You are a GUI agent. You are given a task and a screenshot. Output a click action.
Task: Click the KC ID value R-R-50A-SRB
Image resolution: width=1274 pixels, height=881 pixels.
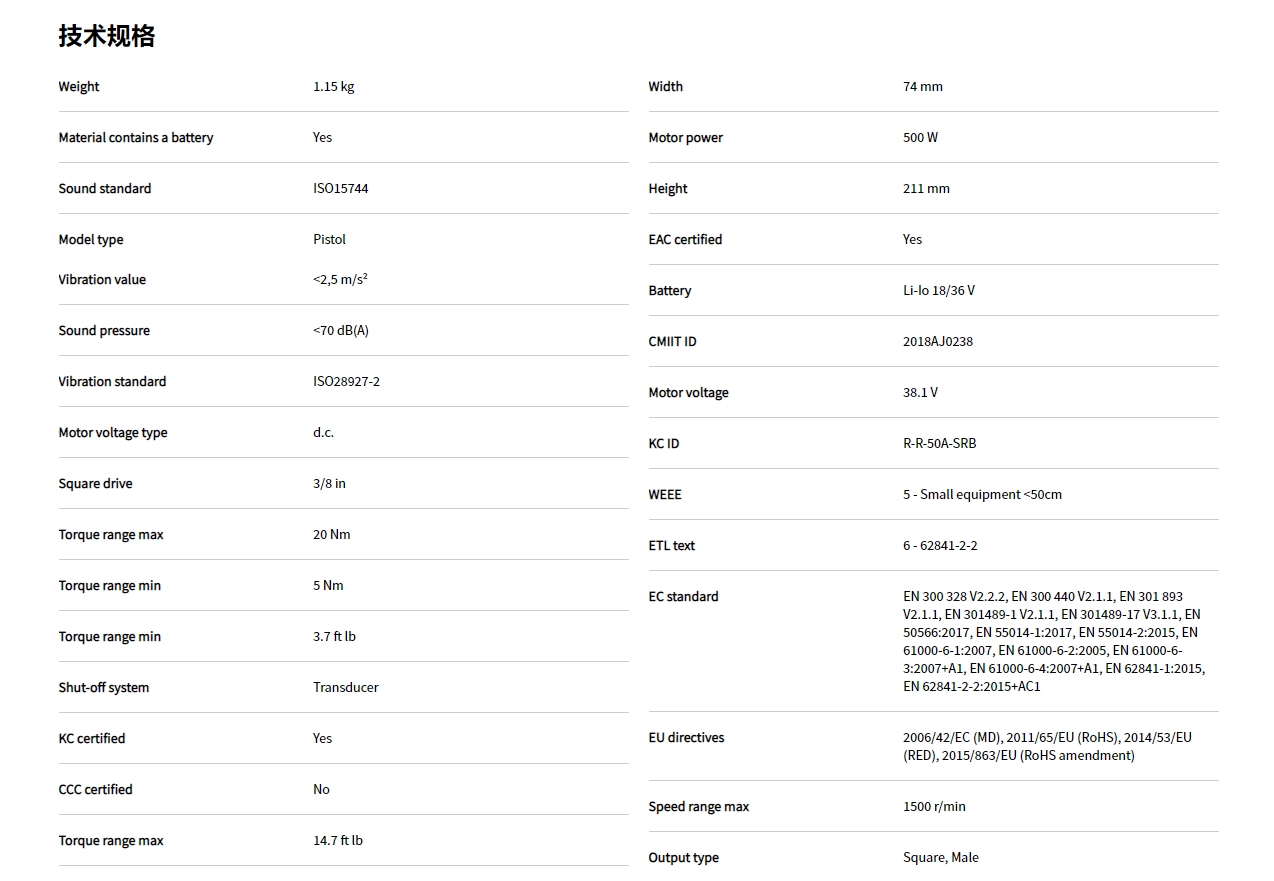pyautogui.click(x=939, y=444)
